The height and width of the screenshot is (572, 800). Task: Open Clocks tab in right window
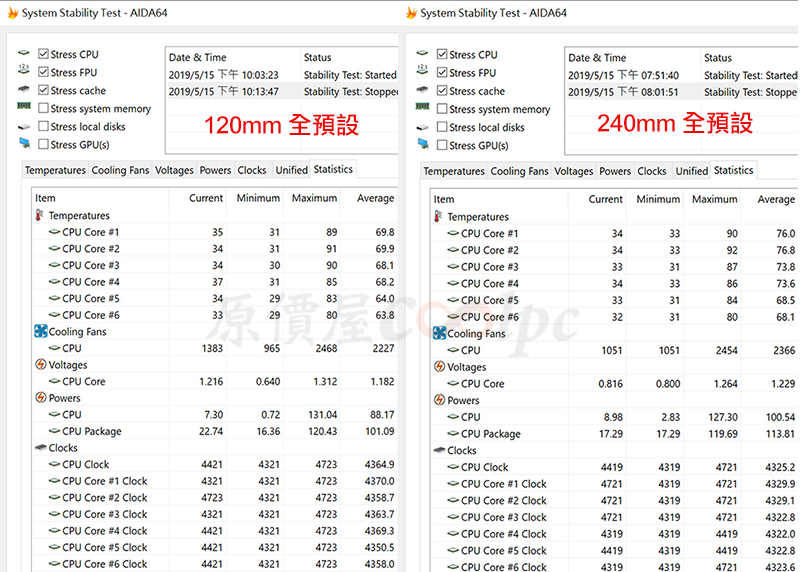tap(652, 171)
